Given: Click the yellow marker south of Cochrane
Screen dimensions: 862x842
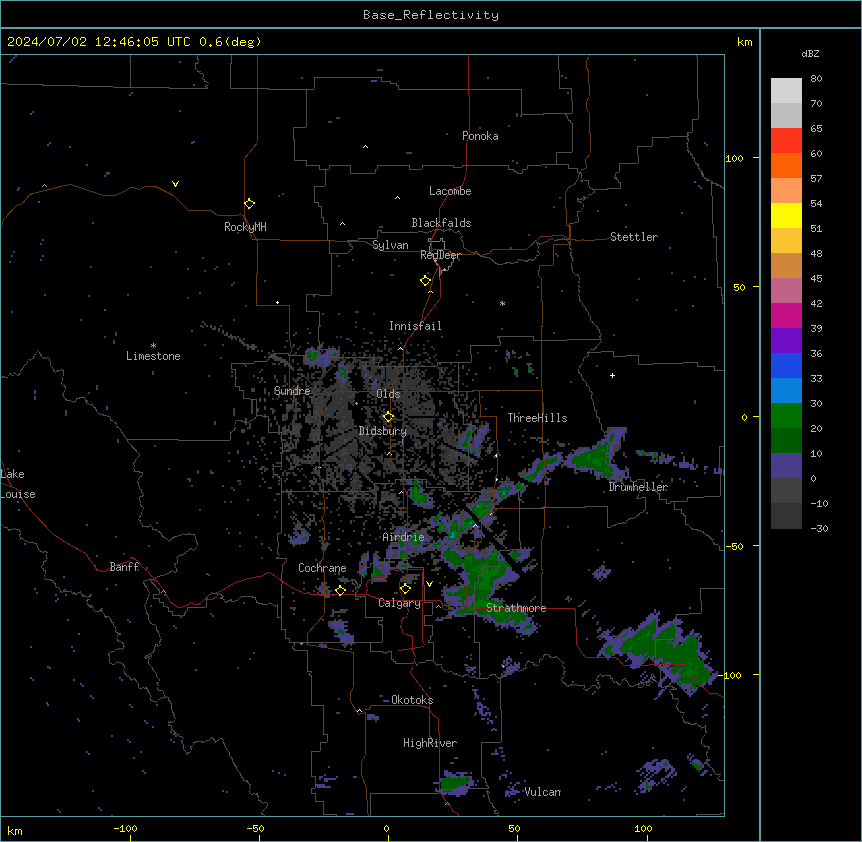Looking at the screenshot, I should [x=340, y=590].
